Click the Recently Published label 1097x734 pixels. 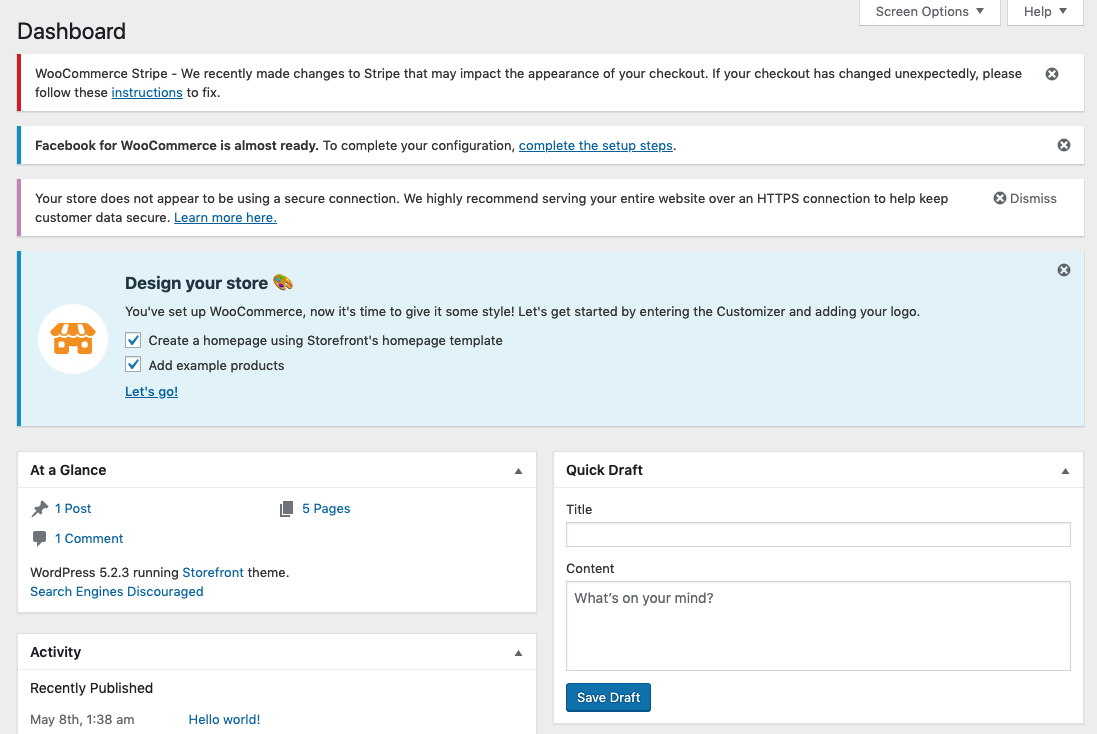(92, 689)
